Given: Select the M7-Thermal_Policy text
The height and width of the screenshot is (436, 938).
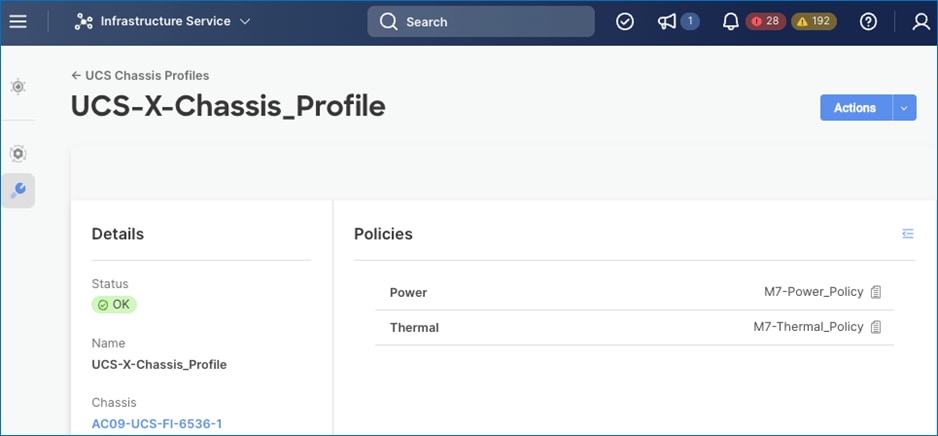Looking at the screenshot, I should (x=808, y=327).
